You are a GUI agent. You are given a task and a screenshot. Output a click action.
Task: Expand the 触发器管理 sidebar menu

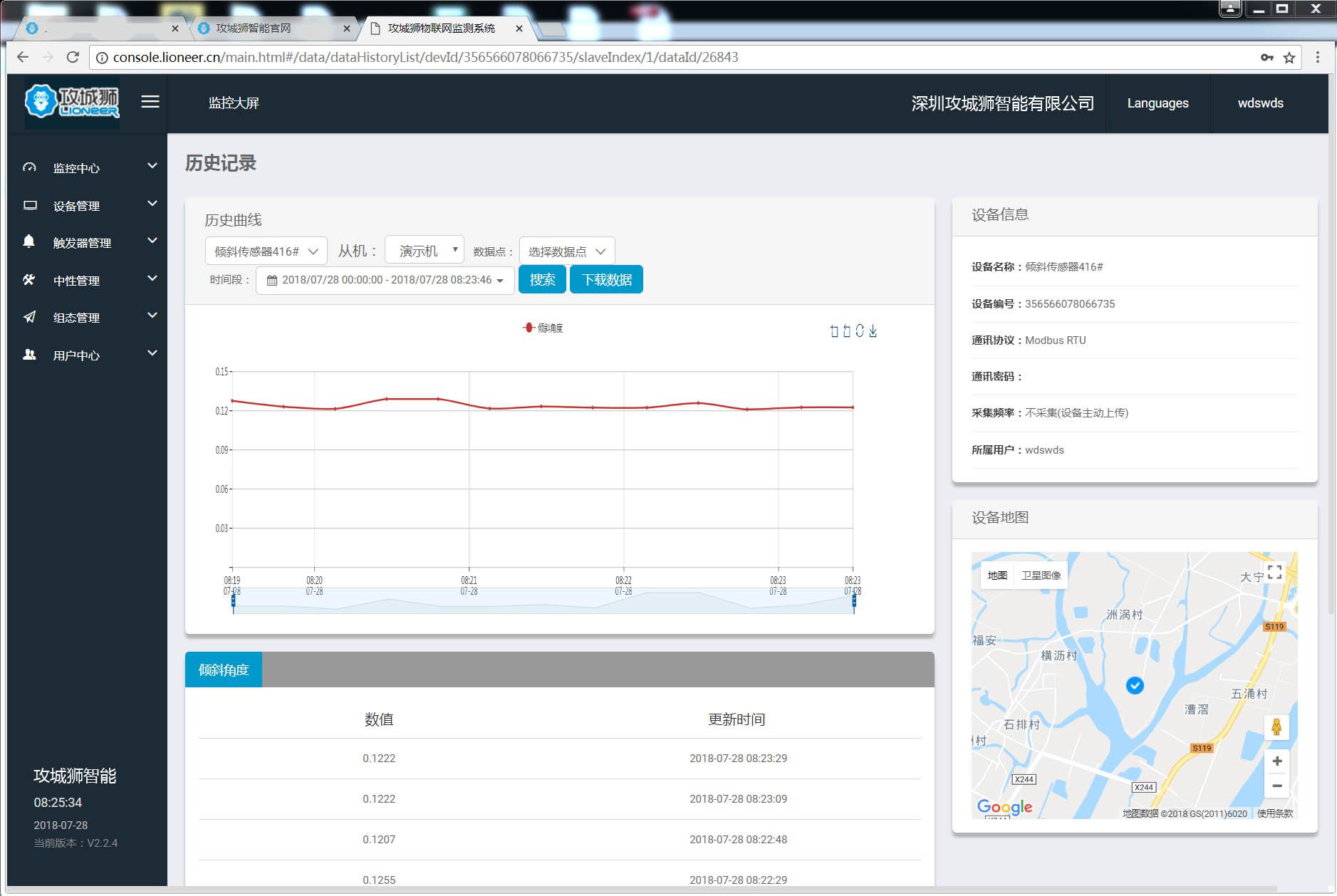click(88, 242)
